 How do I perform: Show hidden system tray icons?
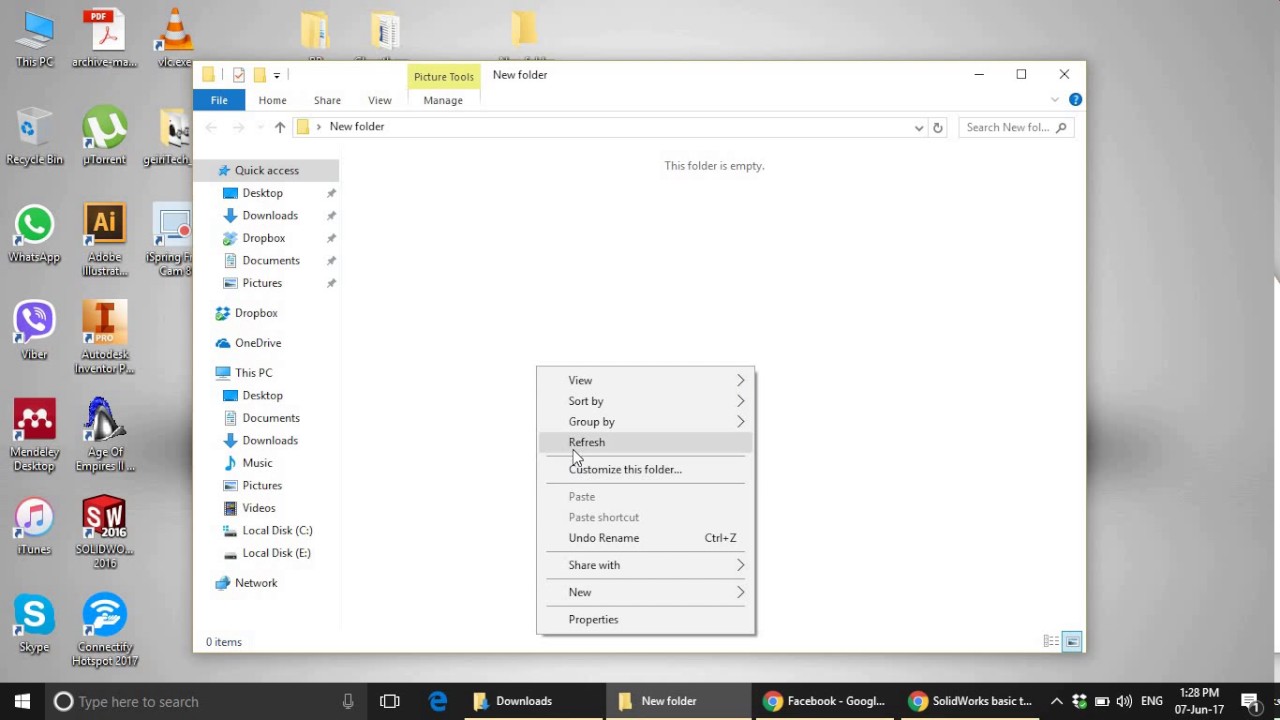1056,701
